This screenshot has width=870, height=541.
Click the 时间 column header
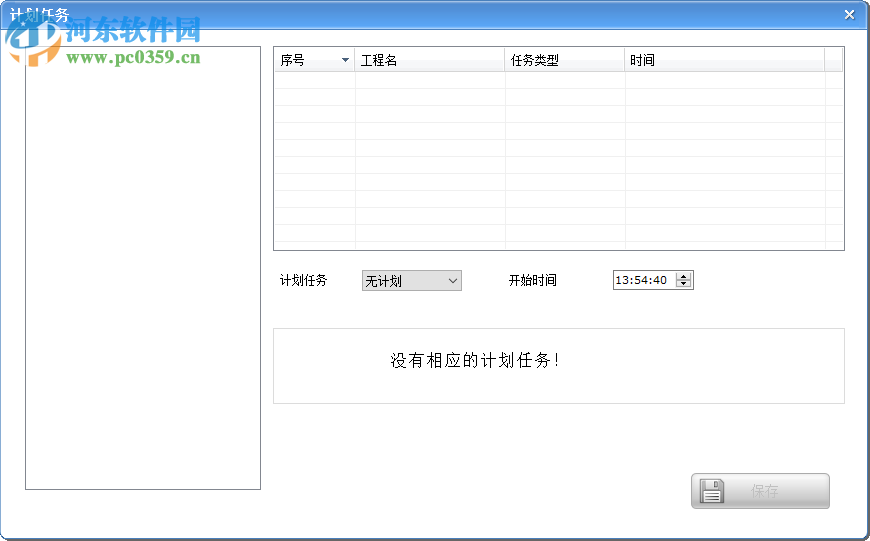pyautogui.click(x=725, y=60)
